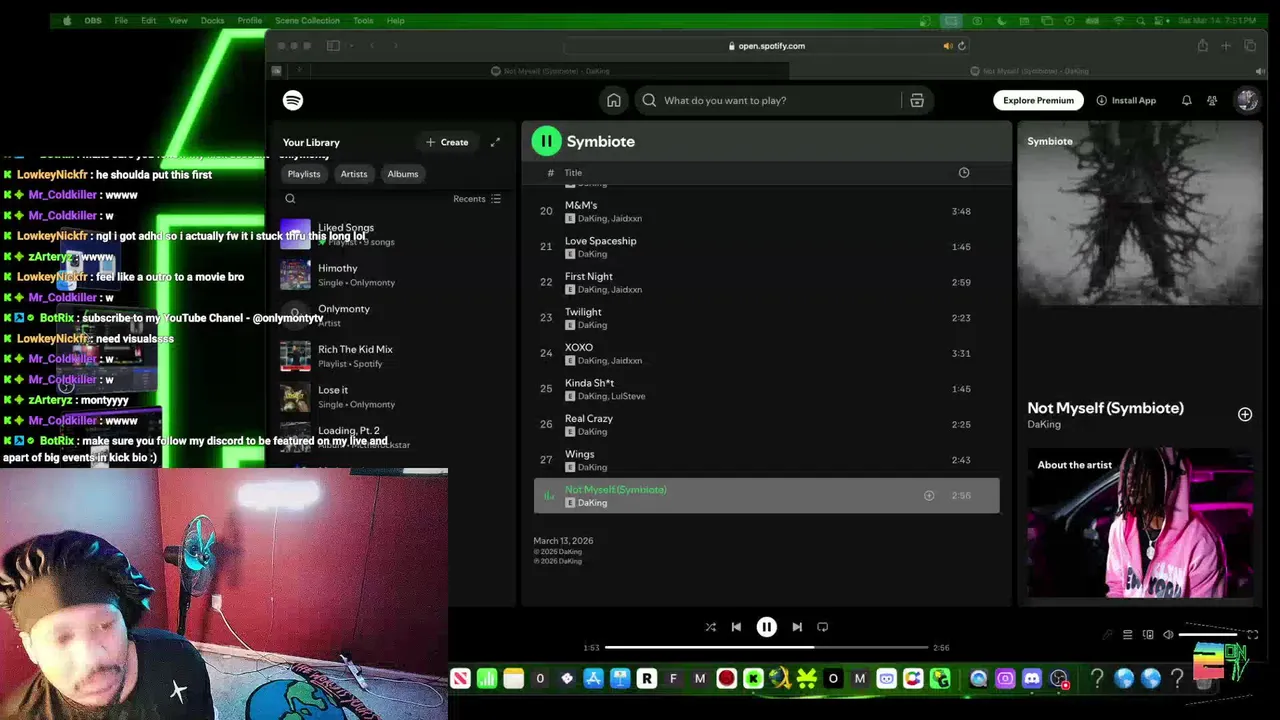Add now playing song to Liked Songs

click(x=1245, y=414)
